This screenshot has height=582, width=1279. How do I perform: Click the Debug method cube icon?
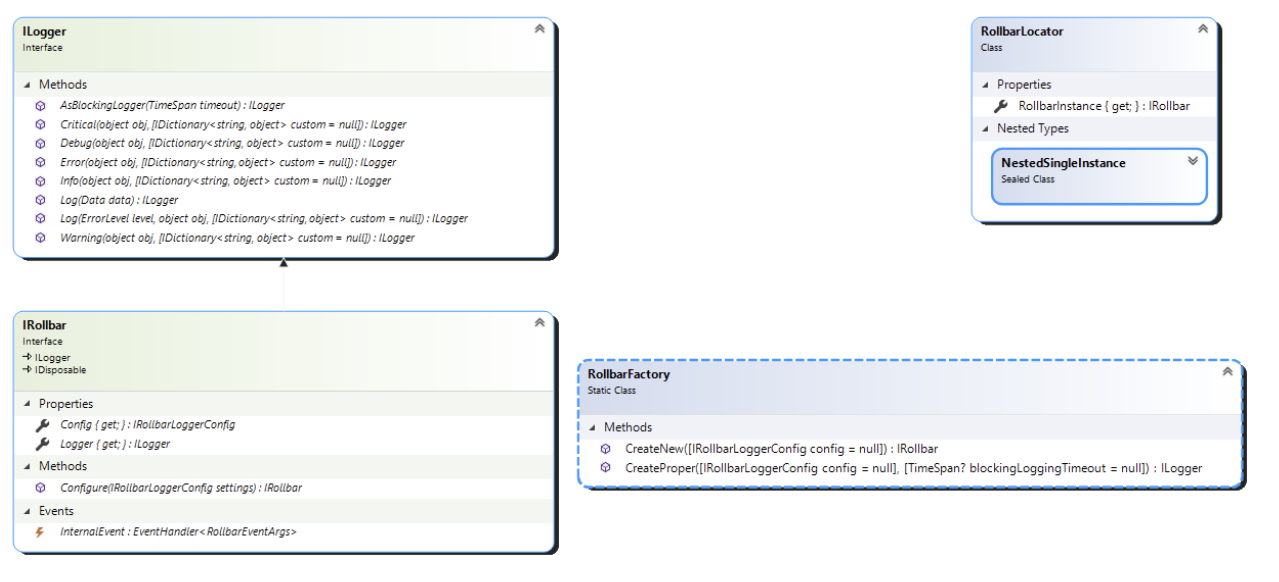tap(40, 143)
